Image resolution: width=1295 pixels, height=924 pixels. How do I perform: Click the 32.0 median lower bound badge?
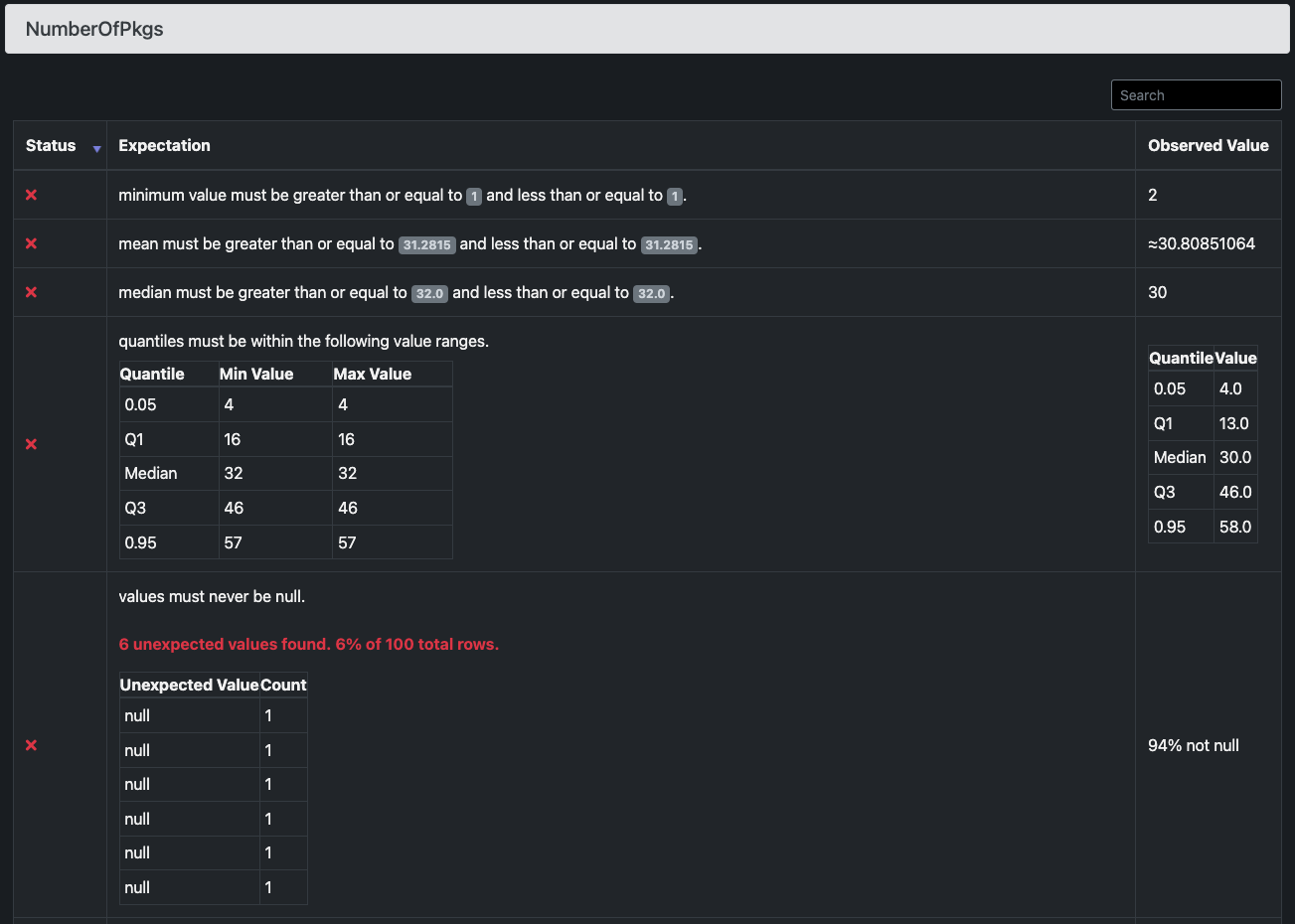pyautogui.click(x=430, y=293)
